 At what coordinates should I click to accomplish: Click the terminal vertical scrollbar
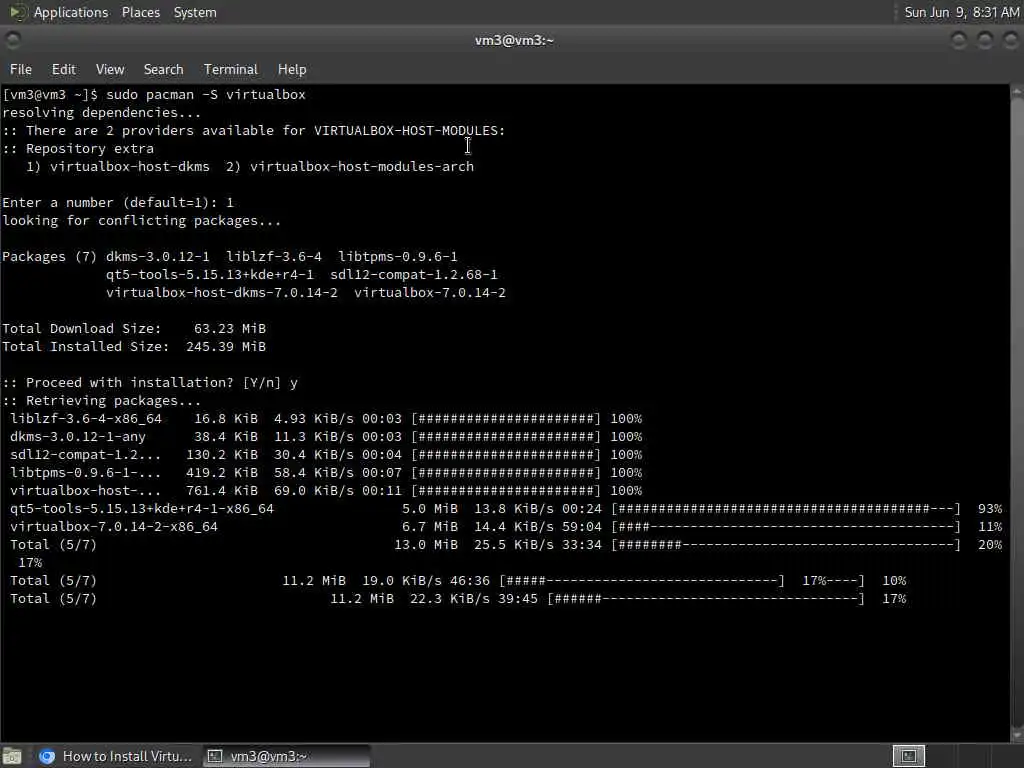point(1017,413)
